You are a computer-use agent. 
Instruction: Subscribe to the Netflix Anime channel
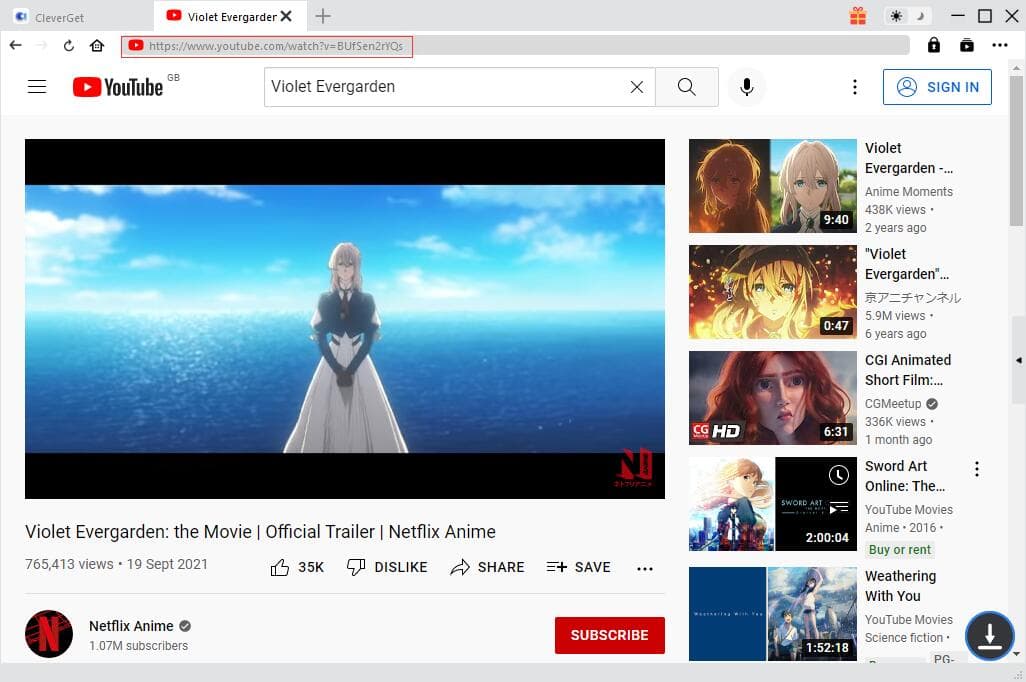click(609, 635)
